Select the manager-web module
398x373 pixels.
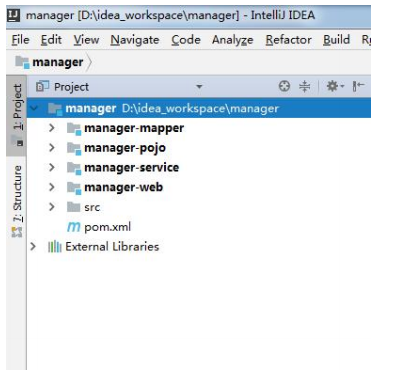(x=124, y=187)
